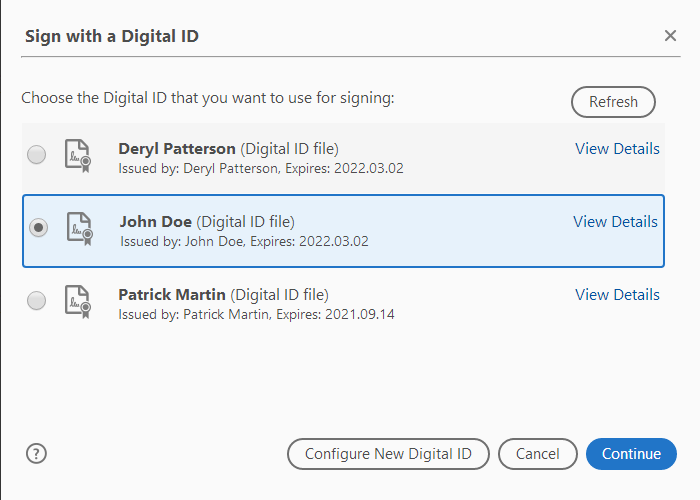Continue with the selected Digital ID

[x=631, y=454]
